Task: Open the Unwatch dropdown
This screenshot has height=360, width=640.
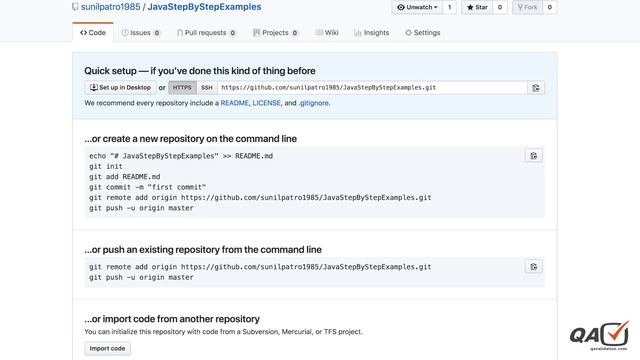Action: click(417, 7)
